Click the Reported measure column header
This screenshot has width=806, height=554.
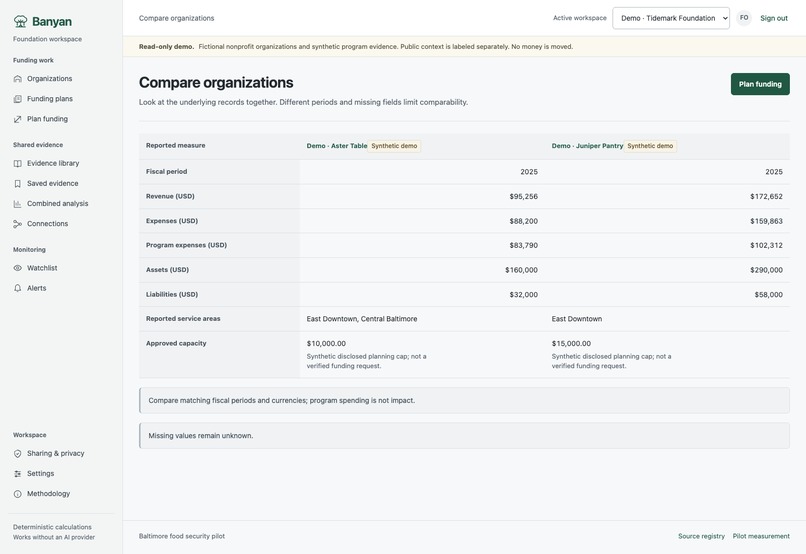point(175,145)
